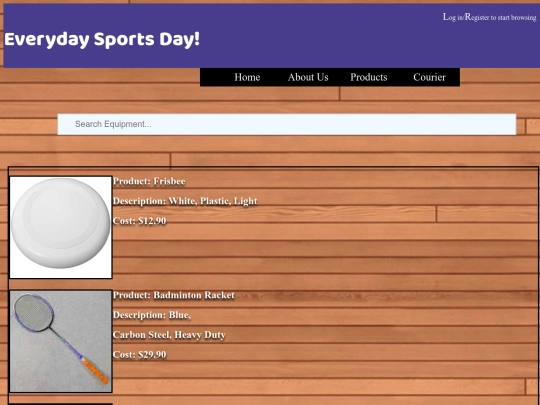Click the 'Description: White, Plastic, Light' text
540x405 pixels.
(x=185, y=201)
